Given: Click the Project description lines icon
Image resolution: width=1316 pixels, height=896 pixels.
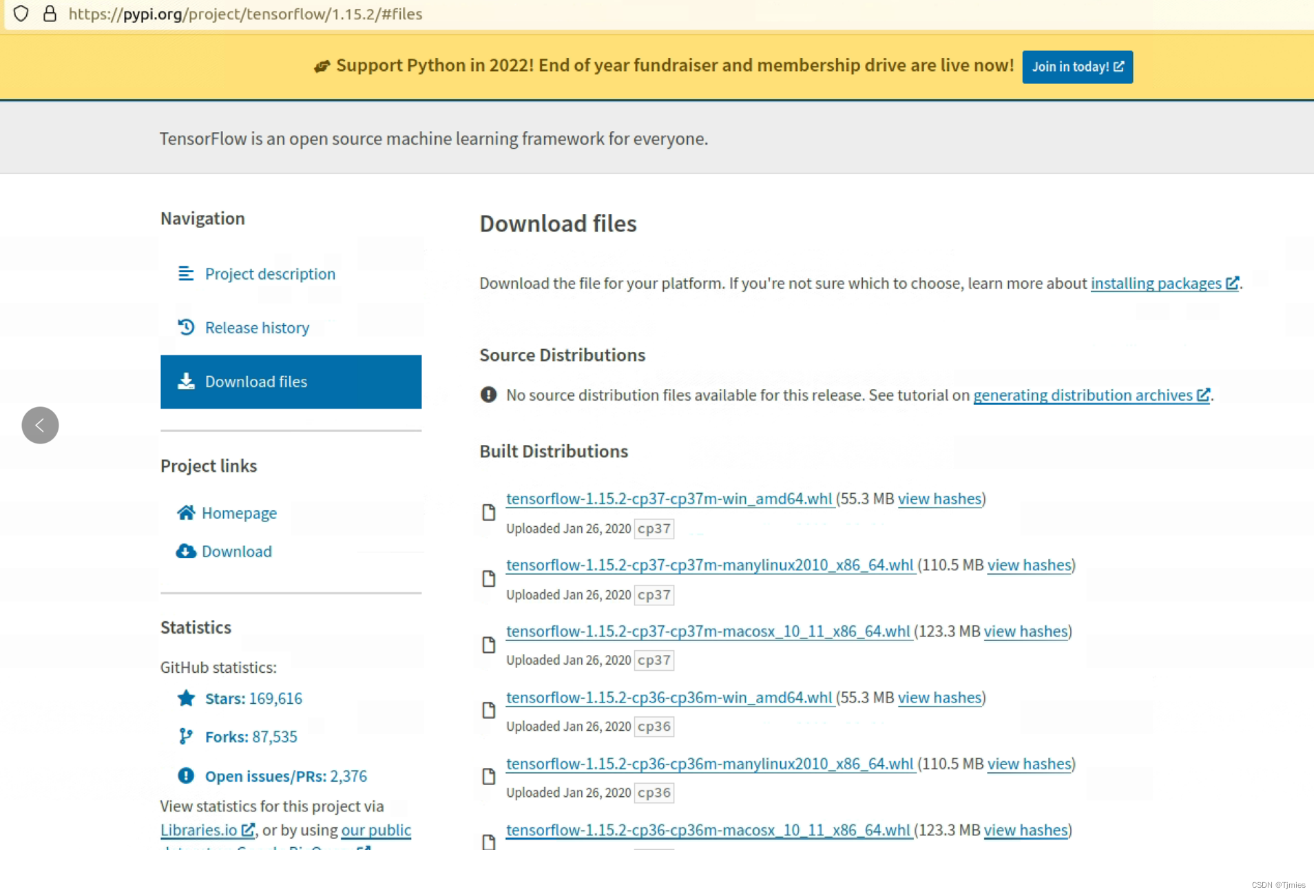Looking at the screenshot, I should (186, 273).
